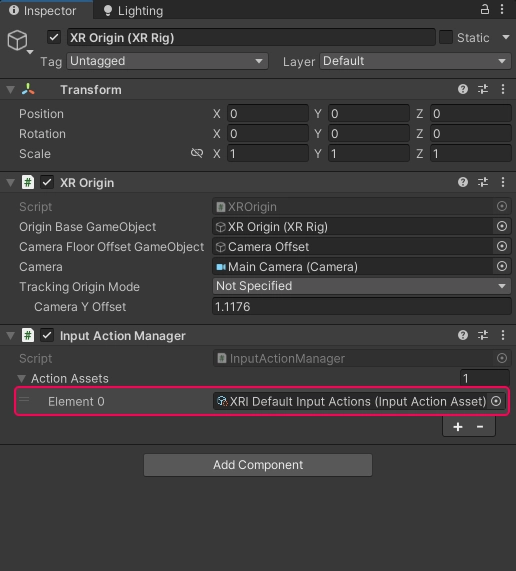The height and width of the screenshot is (571, 516).
Task: Open Transform component three-dot menu
Action: point(503,89)
